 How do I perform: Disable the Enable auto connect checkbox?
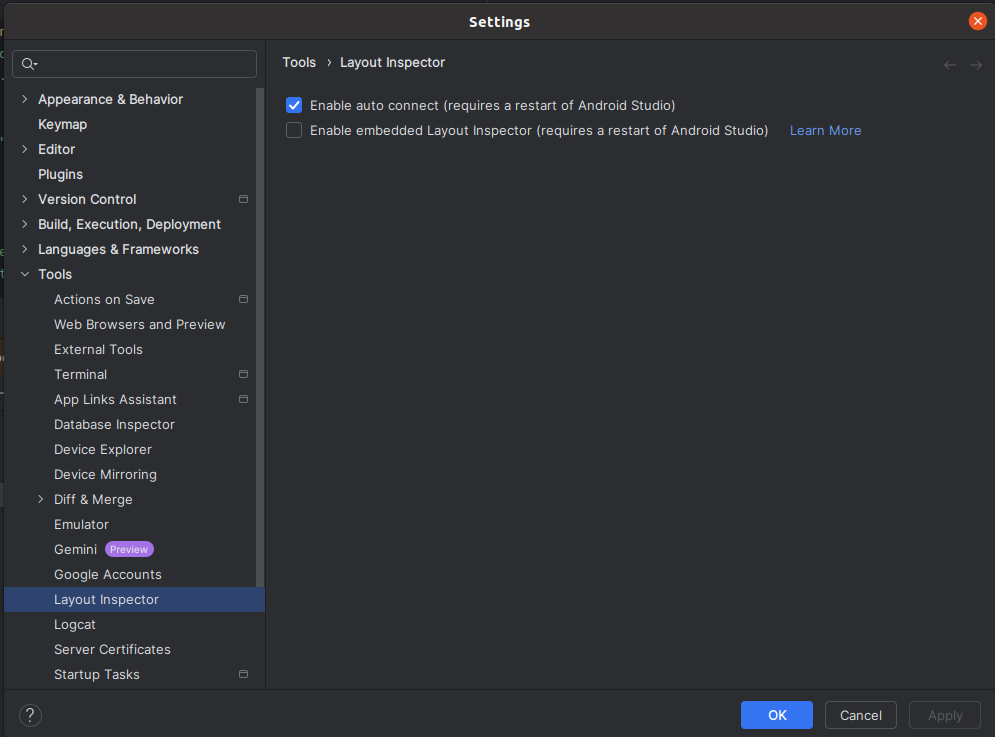pyautogui.click(x=294, y=105)
